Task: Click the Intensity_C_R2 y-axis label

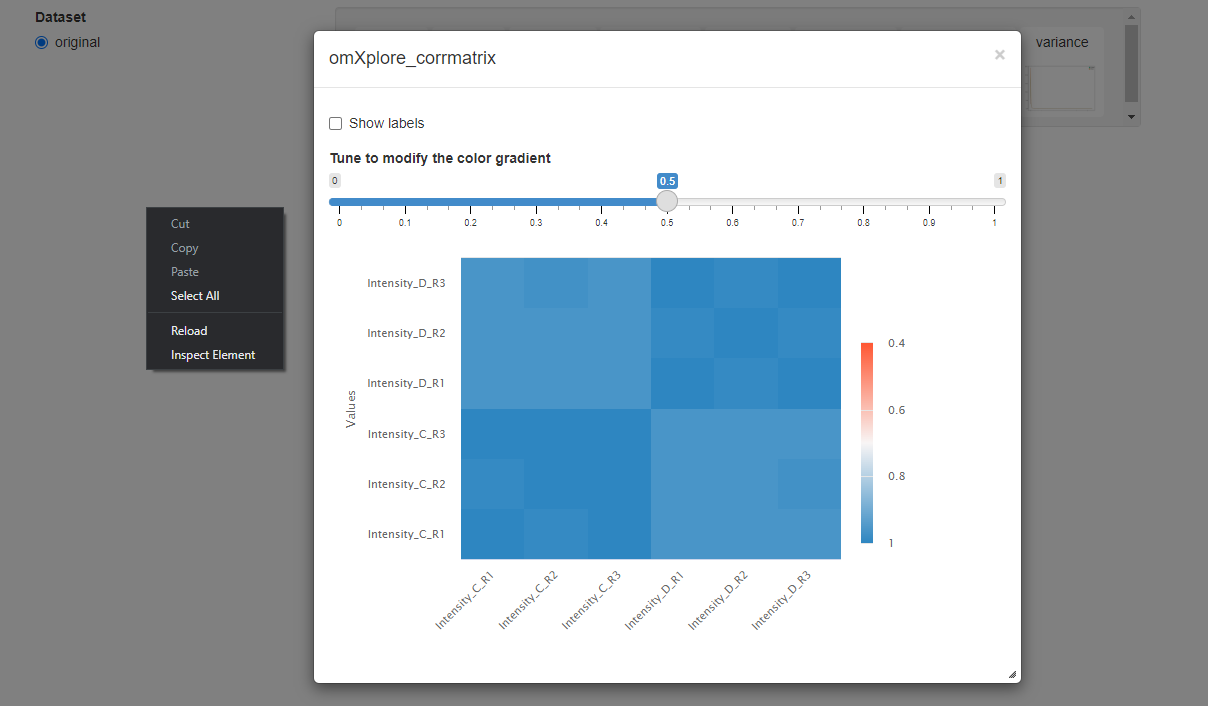Action: (406, 484)
